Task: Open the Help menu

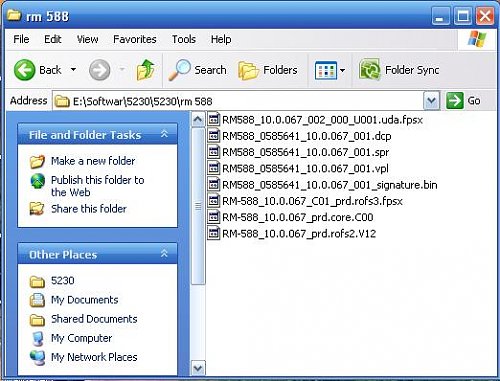Action: tap(221, 39)
